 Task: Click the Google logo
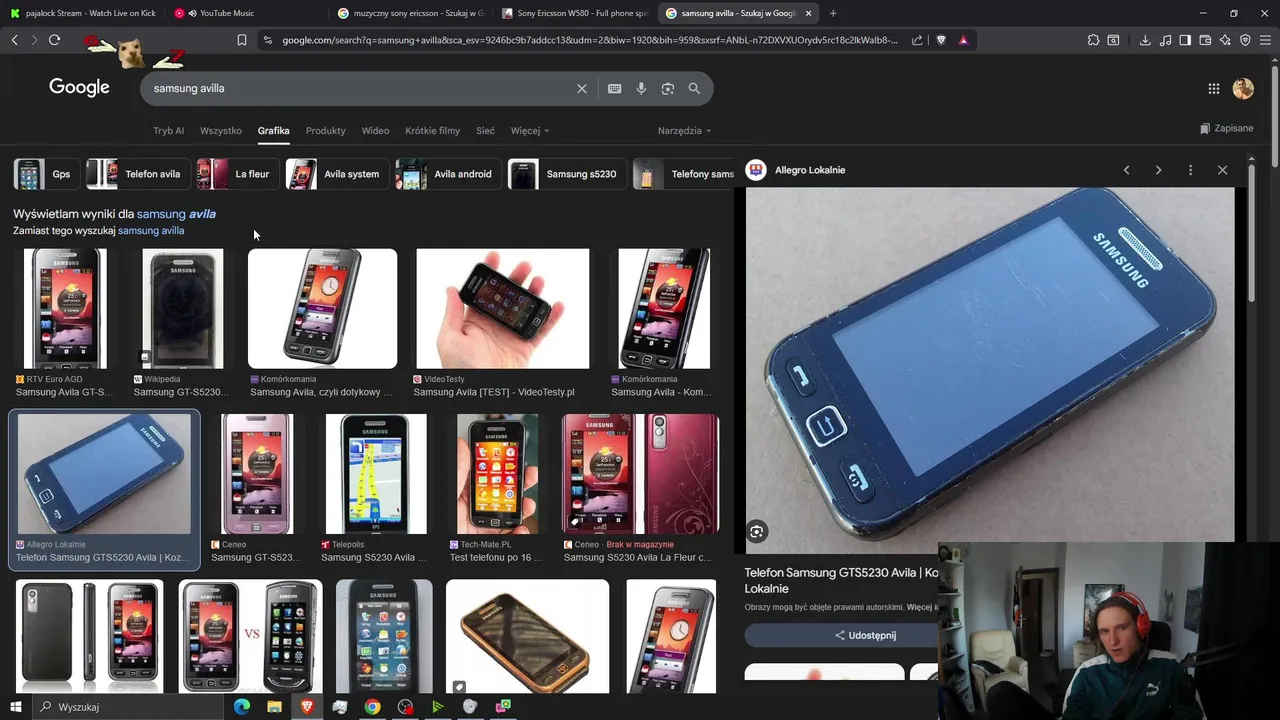click(x=79, y=87)
